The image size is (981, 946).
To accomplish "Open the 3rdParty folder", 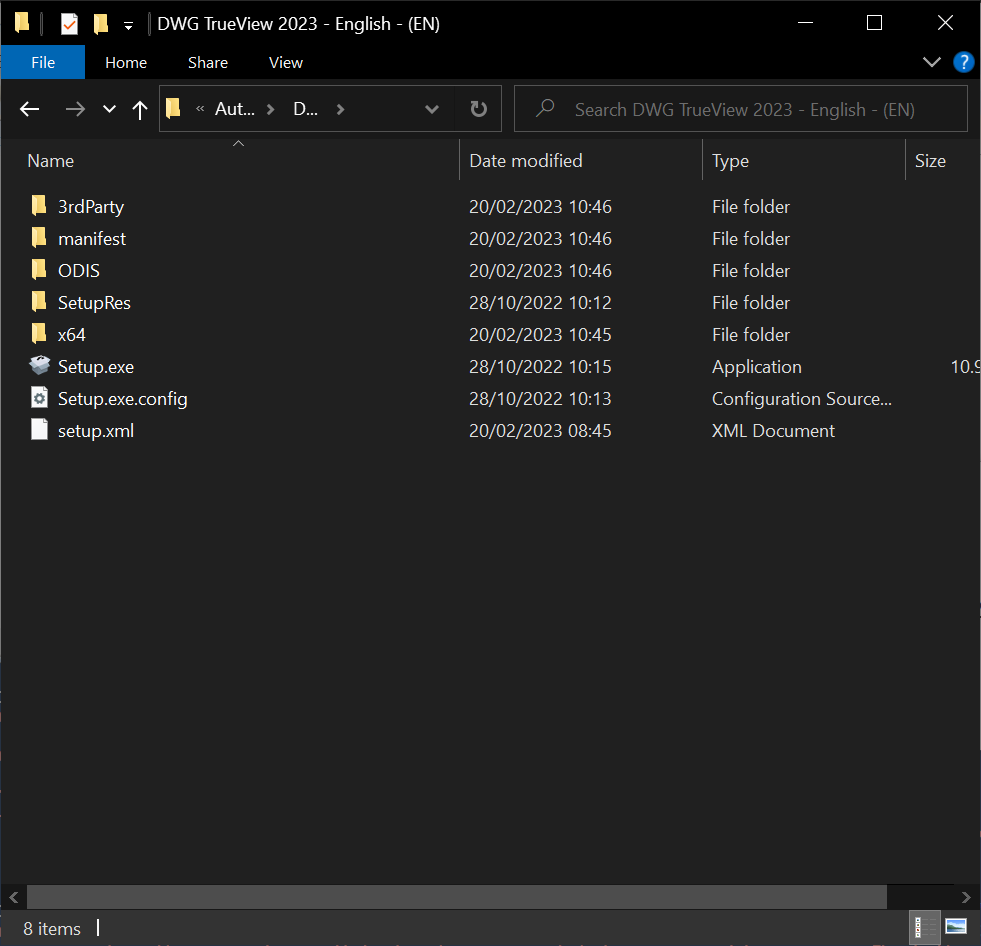I will pos(91,206).
